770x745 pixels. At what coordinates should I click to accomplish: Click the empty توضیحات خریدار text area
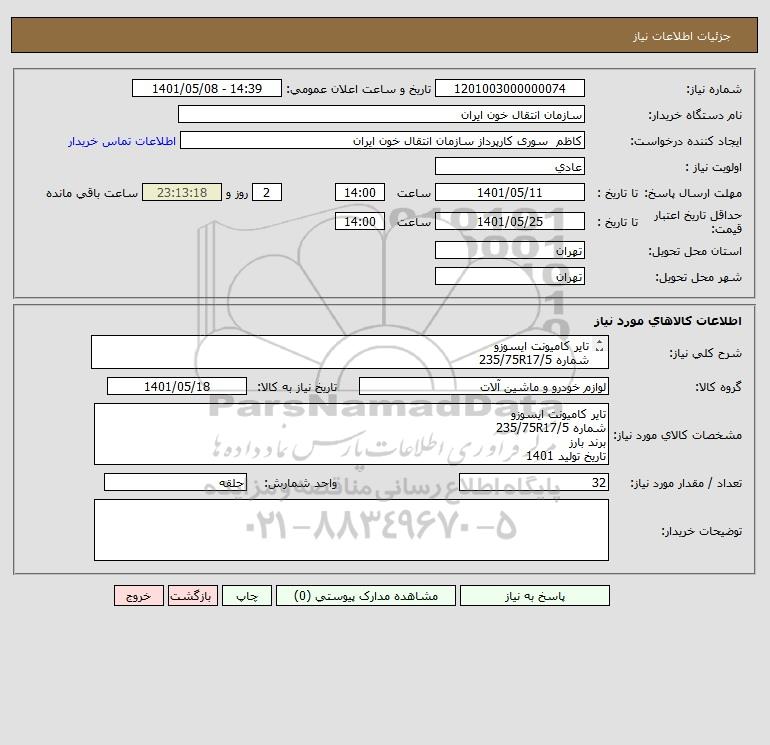(x=351, y=530)
